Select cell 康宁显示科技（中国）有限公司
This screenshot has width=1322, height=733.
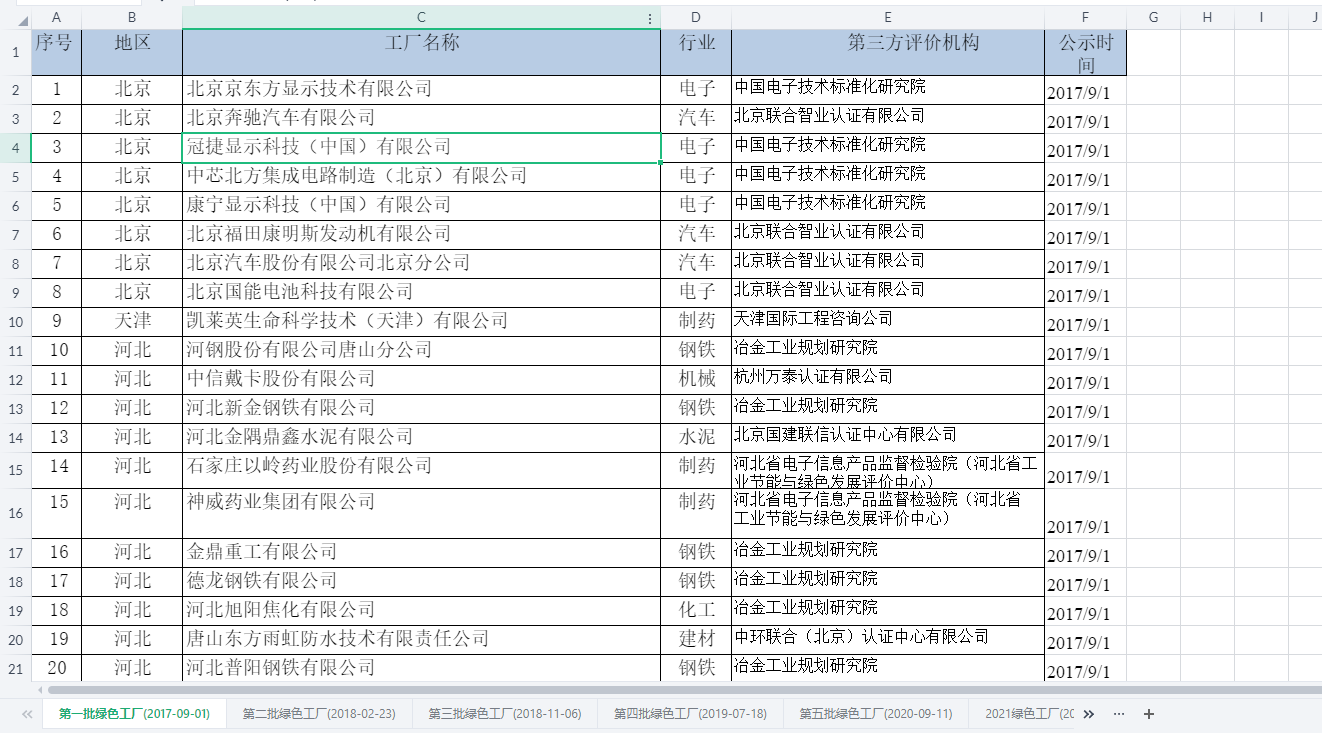421,205
